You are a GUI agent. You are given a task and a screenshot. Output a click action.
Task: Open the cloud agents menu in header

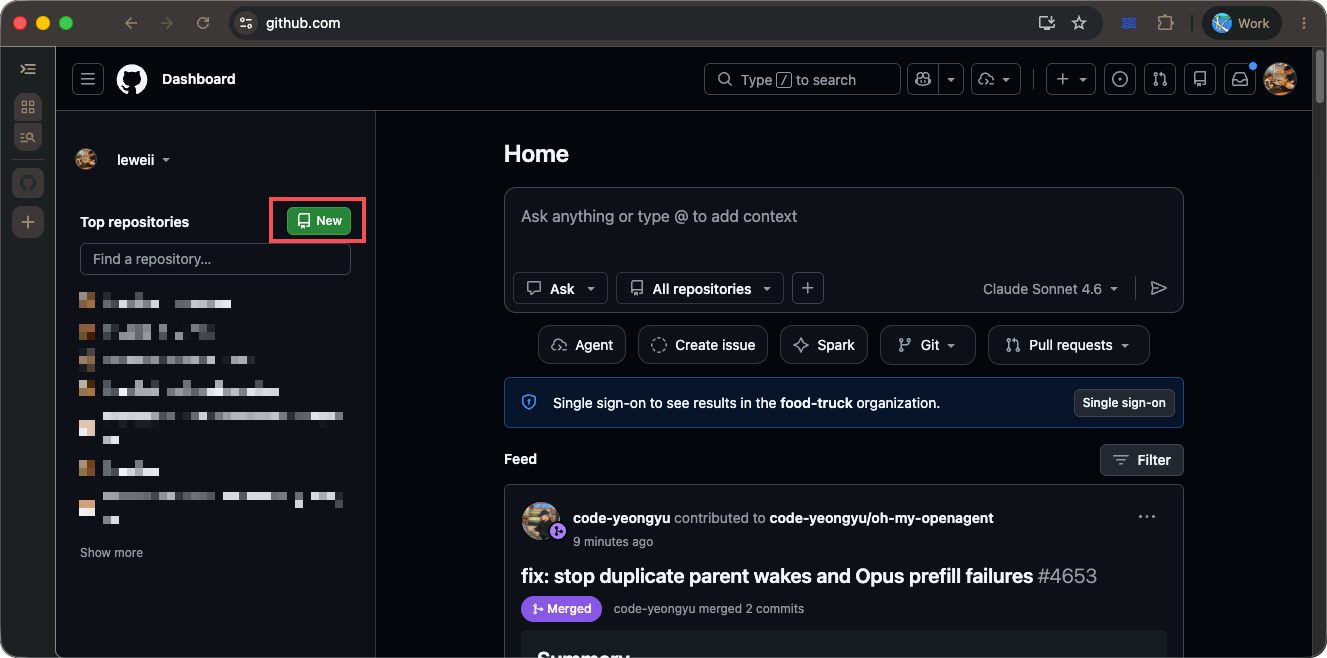[996, 79]
